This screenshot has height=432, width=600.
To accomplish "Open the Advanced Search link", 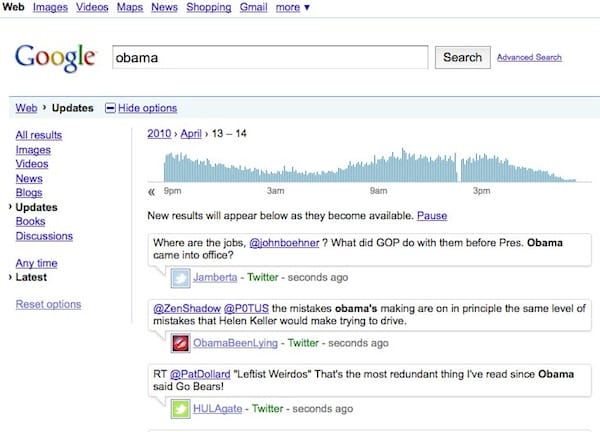I will (529, 57).
